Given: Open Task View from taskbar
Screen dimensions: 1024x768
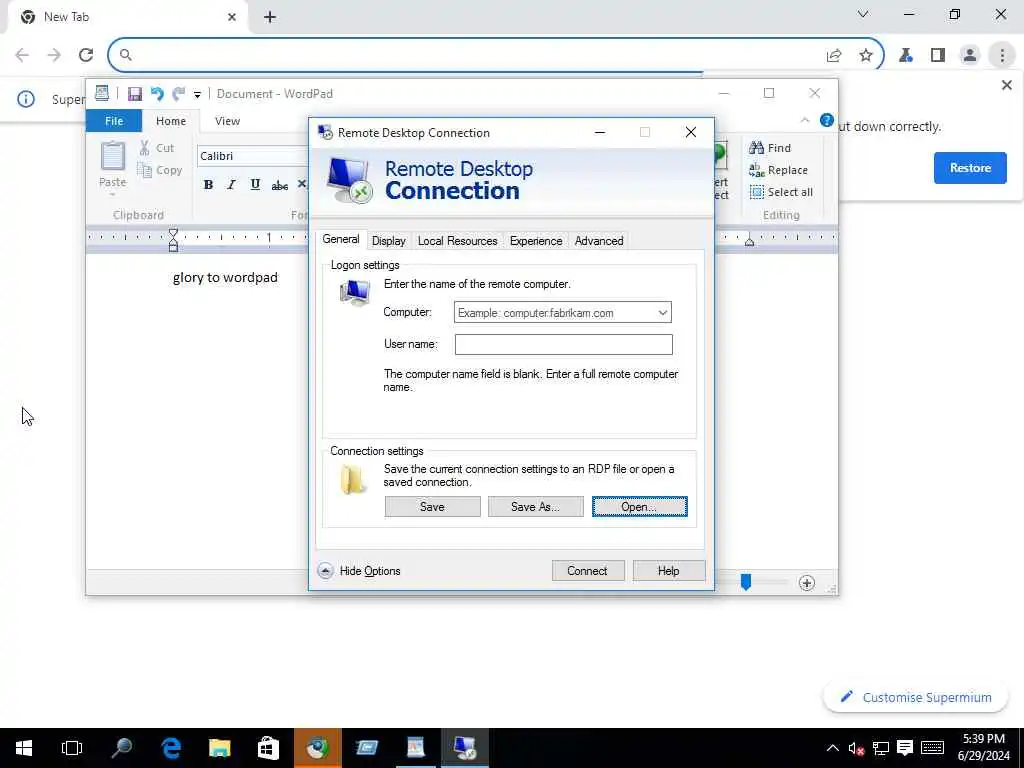Looking at the screenshot, I should click(72, 748).
